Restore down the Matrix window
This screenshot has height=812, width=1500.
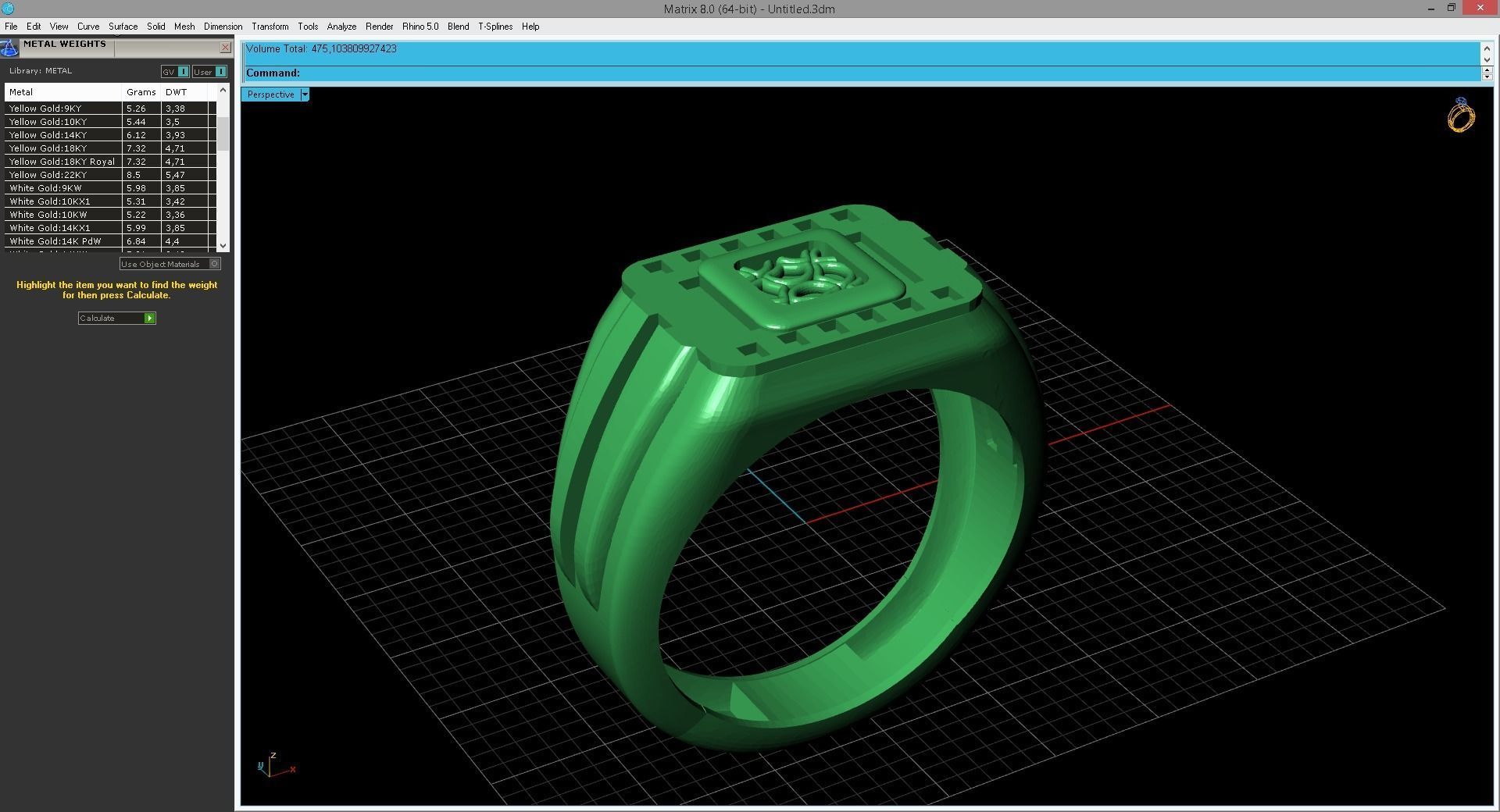coord(1452,9)
